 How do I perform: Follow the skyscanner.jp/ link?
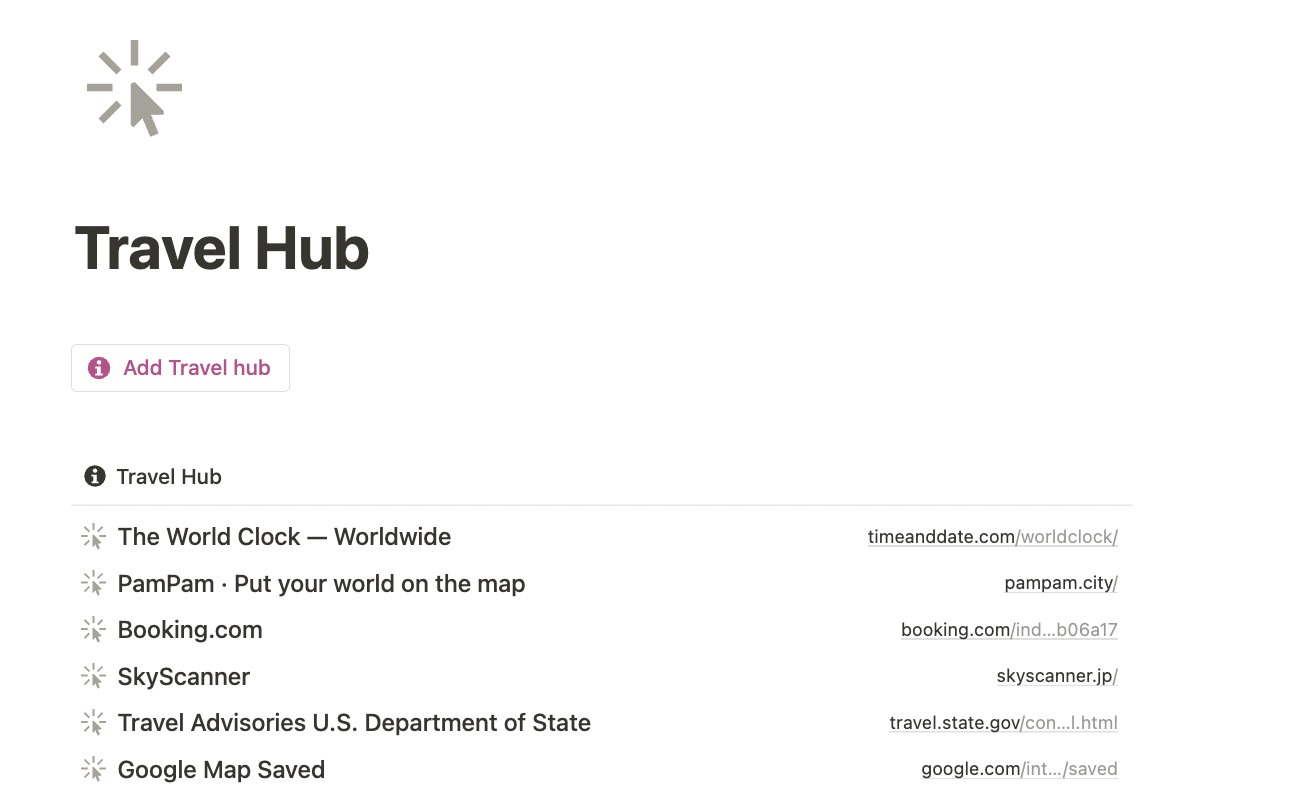1057,676
